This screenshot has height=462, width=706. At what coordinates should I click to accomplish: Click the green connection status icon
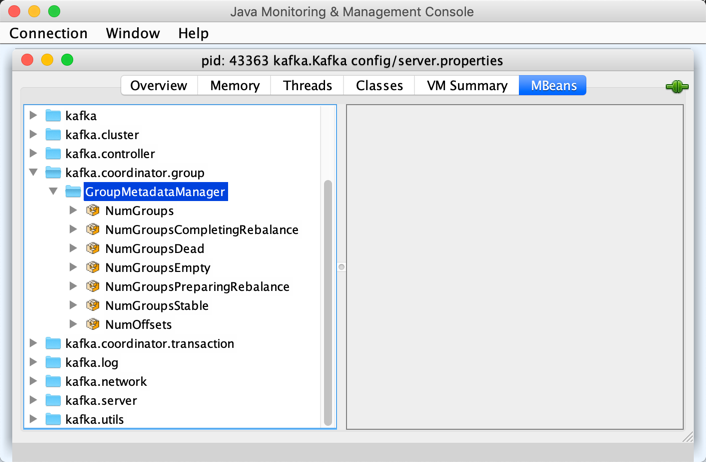(677, 87)
